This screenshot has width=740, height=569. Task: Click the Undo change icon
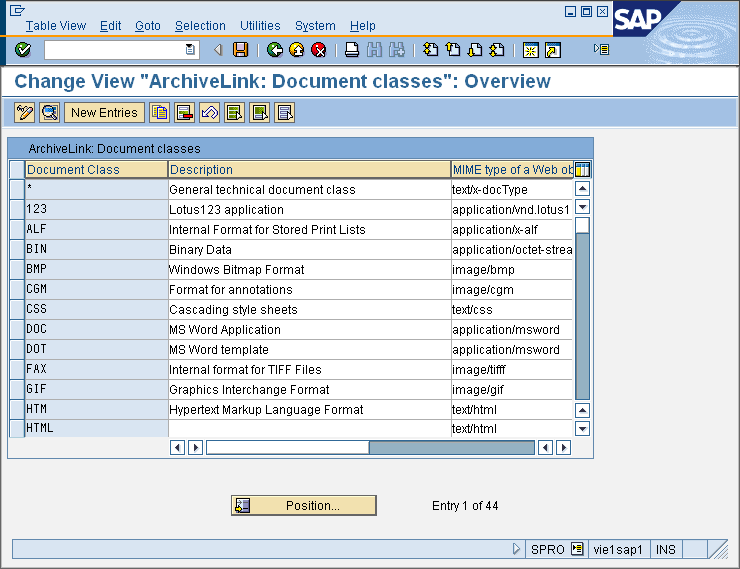coord(210,113)
